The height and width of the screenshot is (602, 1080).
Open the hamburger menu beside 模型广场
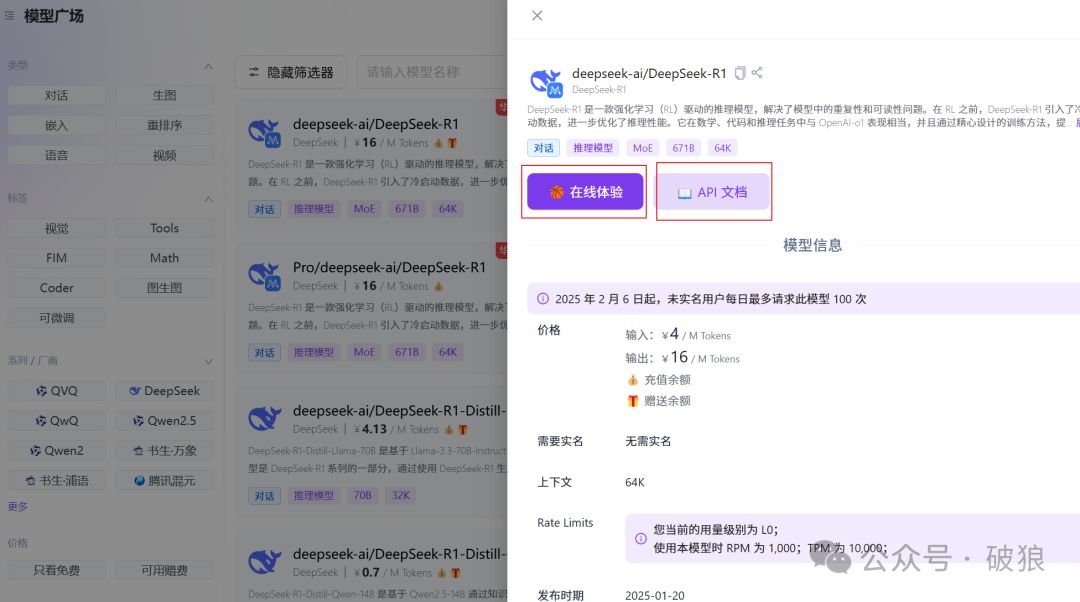point(10,15)
